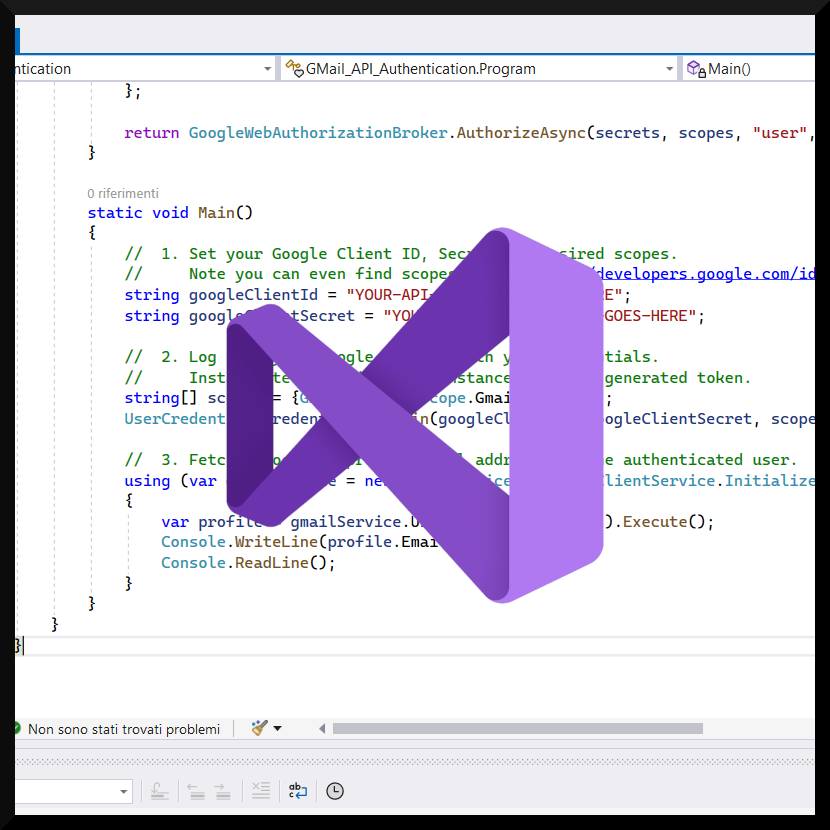Select the word wrap icon in bottom toolbar

[x=297, y=790]
